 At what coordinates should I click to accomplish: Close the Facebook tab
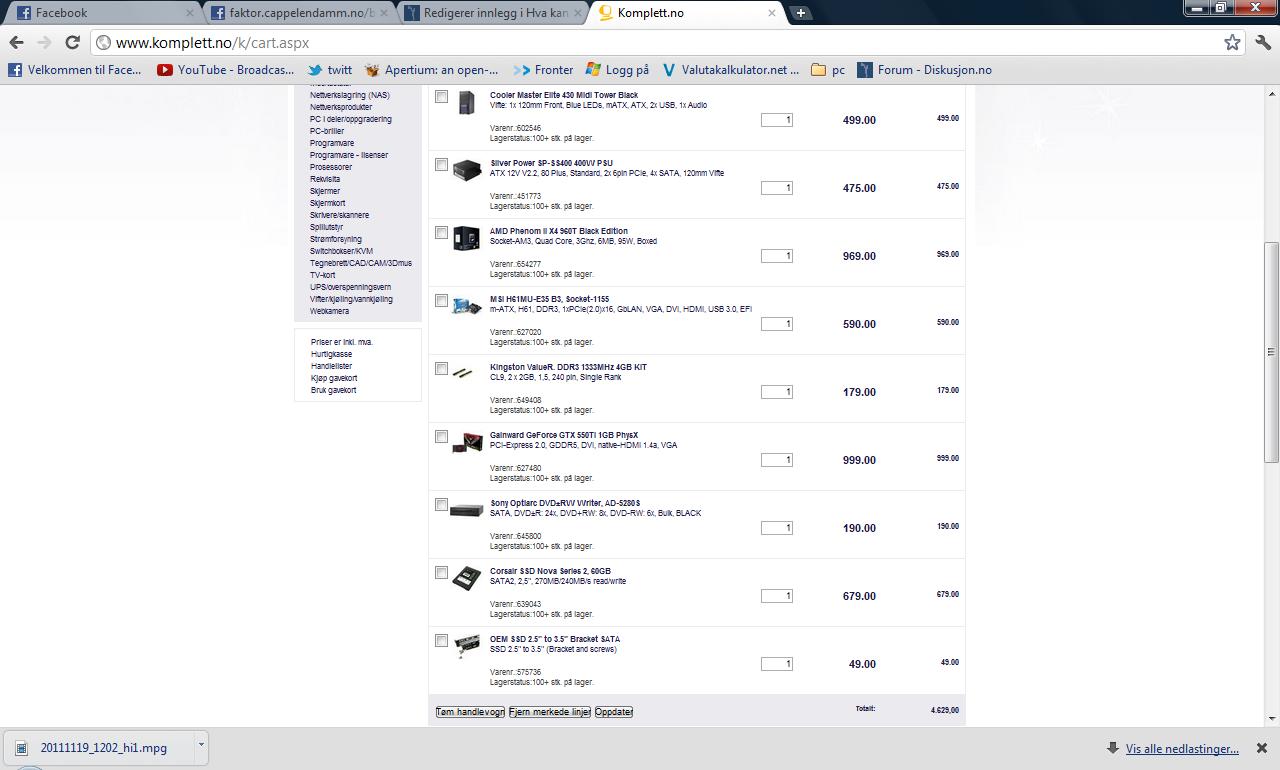click(x=189, y=13)
